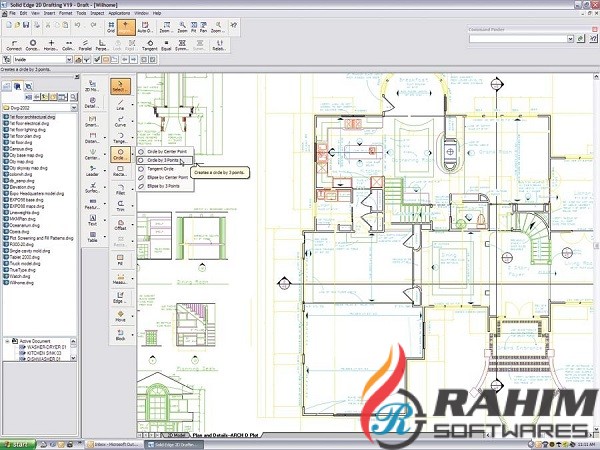Select Ellipse by 3 Points
Image resolution: width=600 pixels, height=450 pixels.
tap(165, 186)
